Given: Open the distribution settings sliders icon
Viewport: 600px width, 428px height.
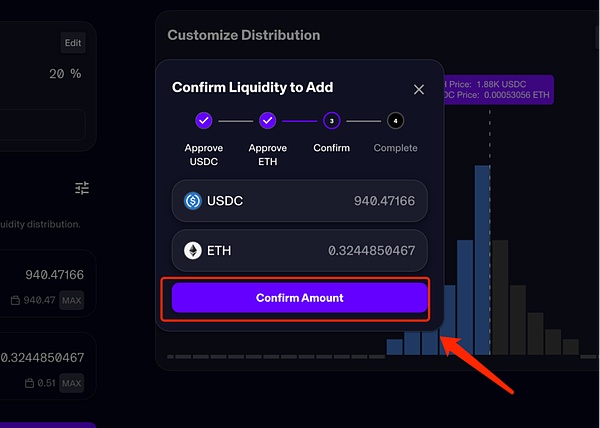Looking at the screenshot, I should click(82, 188).
